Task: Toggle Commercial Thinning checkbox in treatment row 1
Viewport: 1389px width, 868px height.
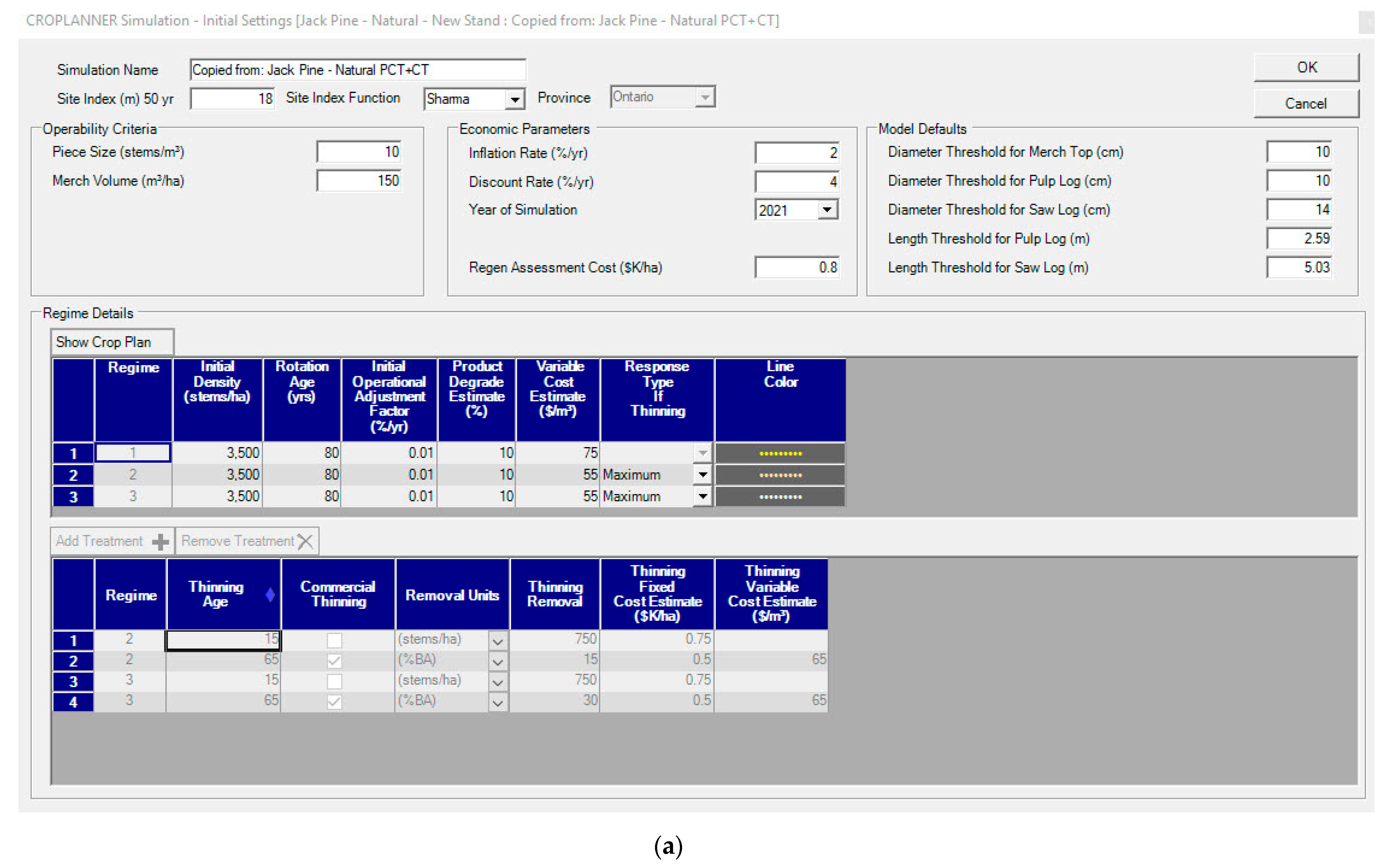Action: pyautogui.click(x=334, y=640)
